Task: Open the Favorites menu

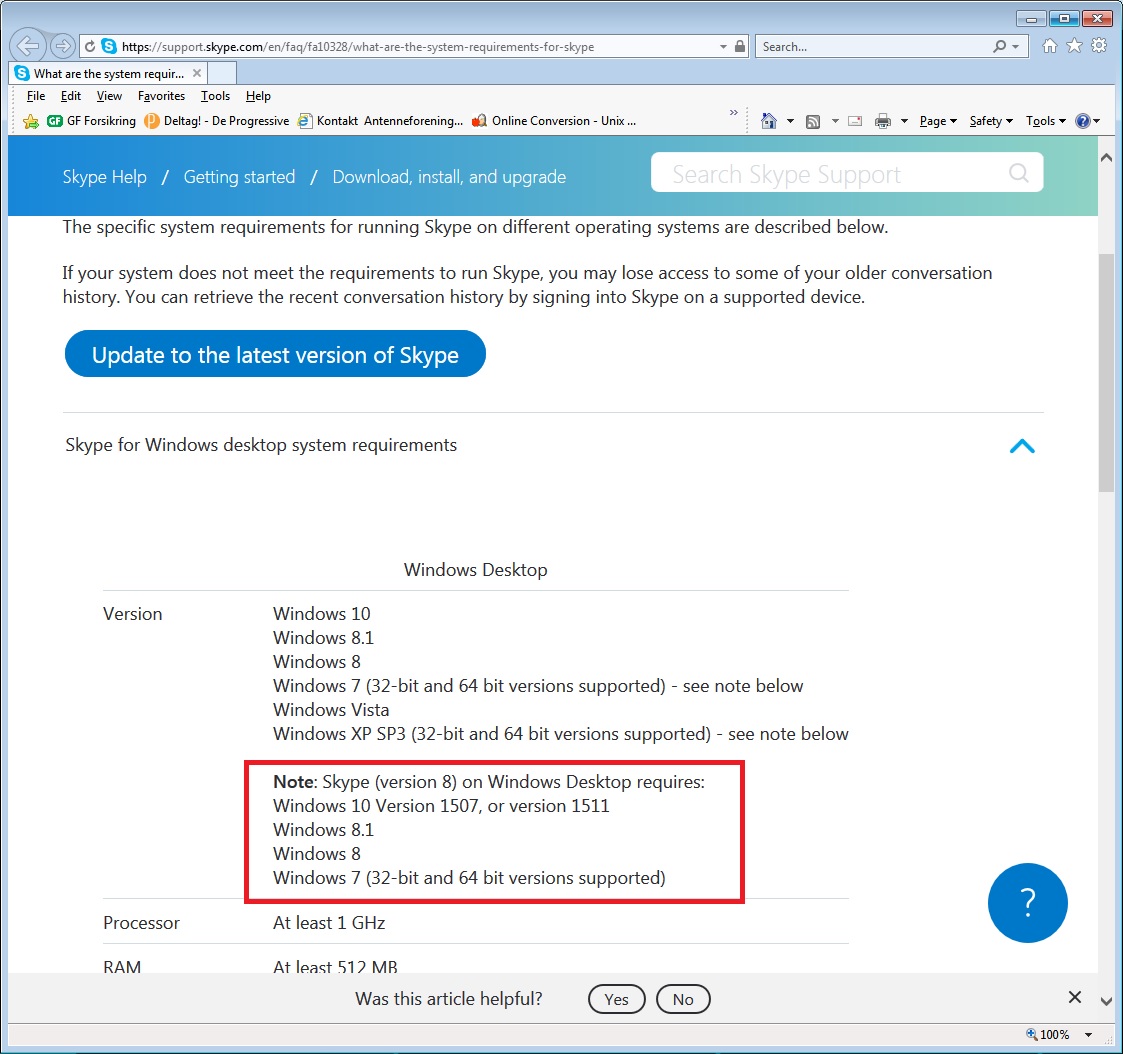Action: tap(161, 96)
